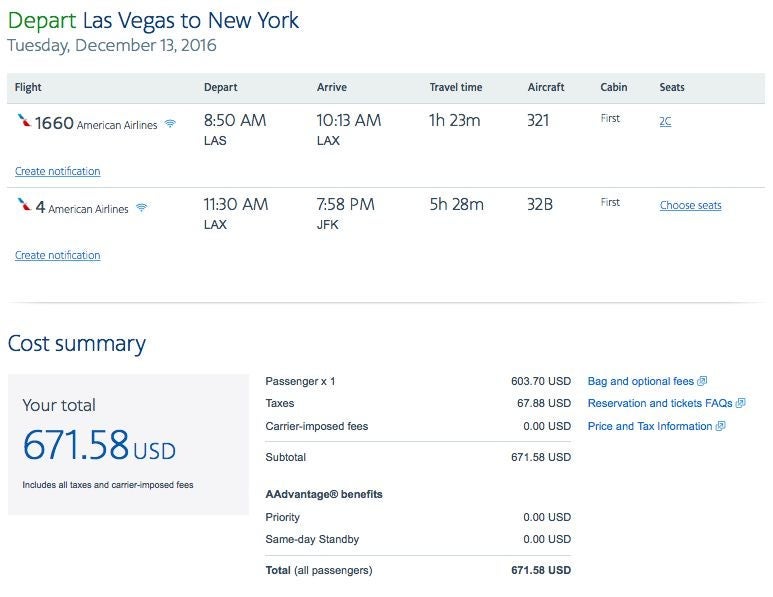Open seat 2C link for flight 1660

[666, 121]
